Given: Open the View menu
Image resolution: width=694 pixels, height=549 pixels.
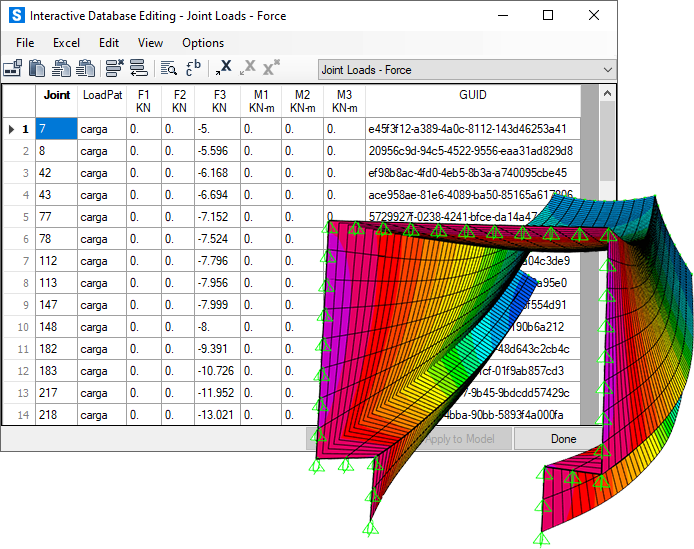Looking at the screenshot, I should pos(150,43).
